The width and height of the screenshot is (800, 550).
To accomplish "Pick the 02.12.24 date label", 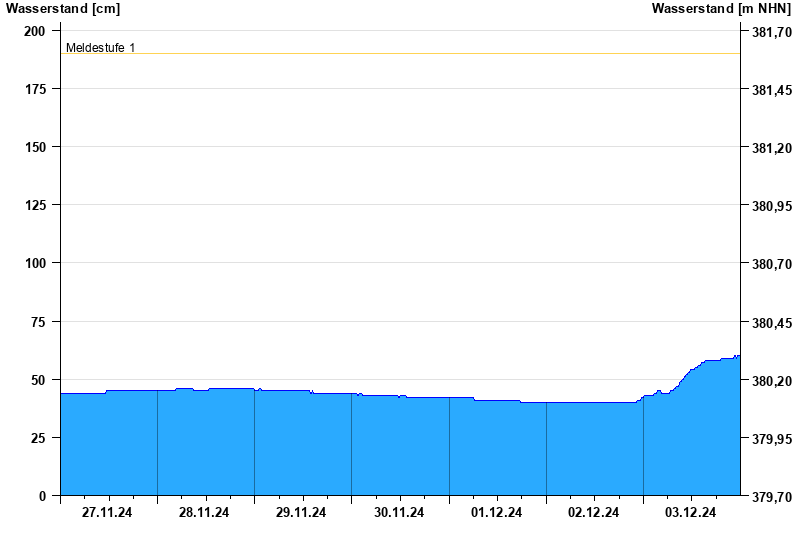I will [594, 513].
